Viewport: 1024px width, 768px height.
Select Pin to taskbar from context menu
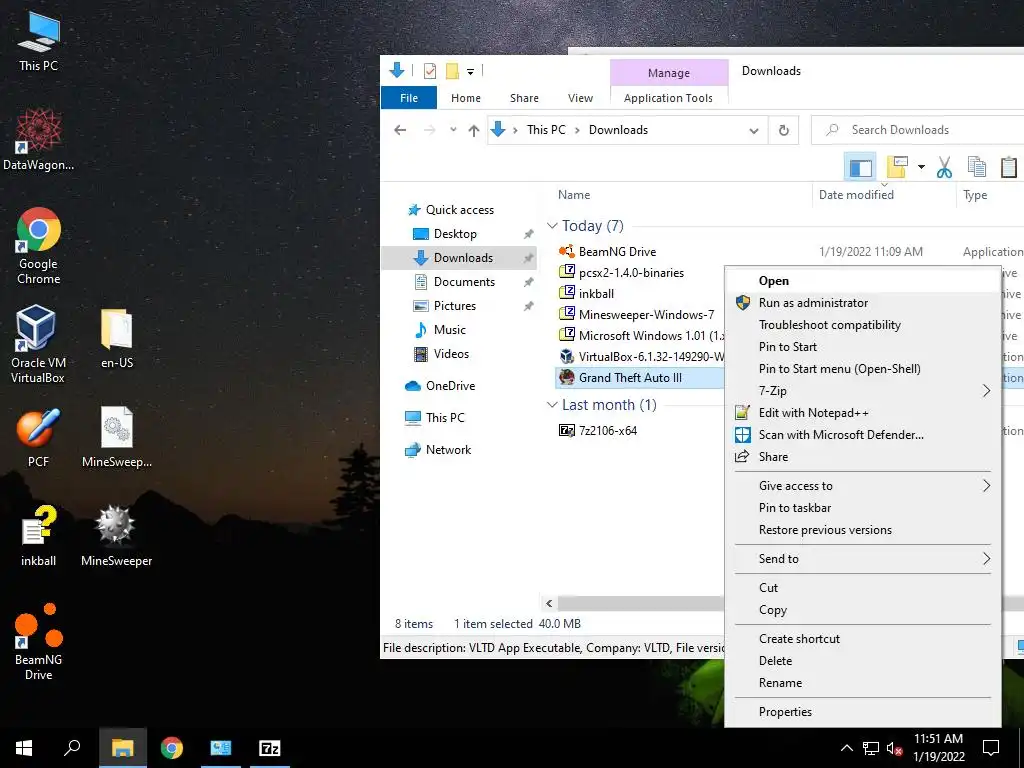point(862,508)
